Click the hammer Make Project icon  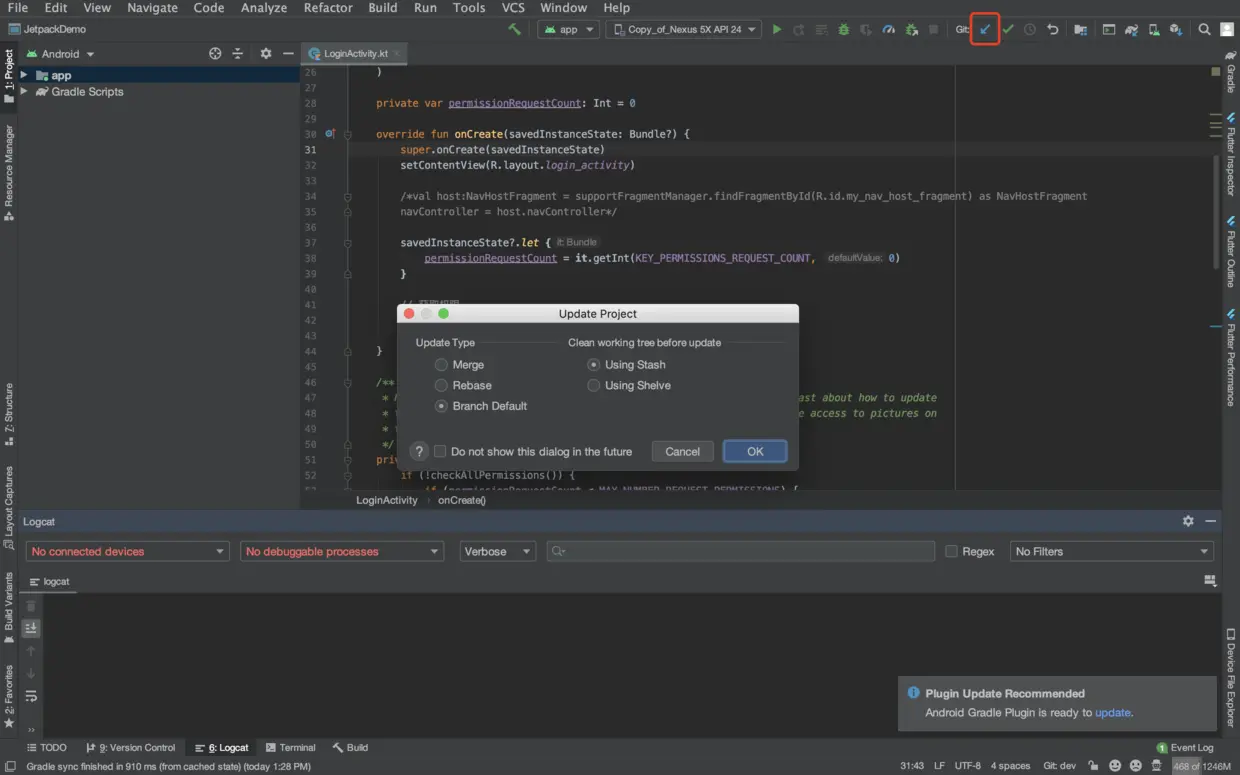click(x=515, y=30)
